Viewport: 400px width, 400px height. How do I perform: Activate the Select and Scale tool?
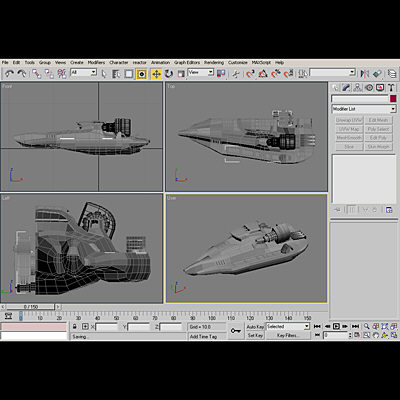181,74
